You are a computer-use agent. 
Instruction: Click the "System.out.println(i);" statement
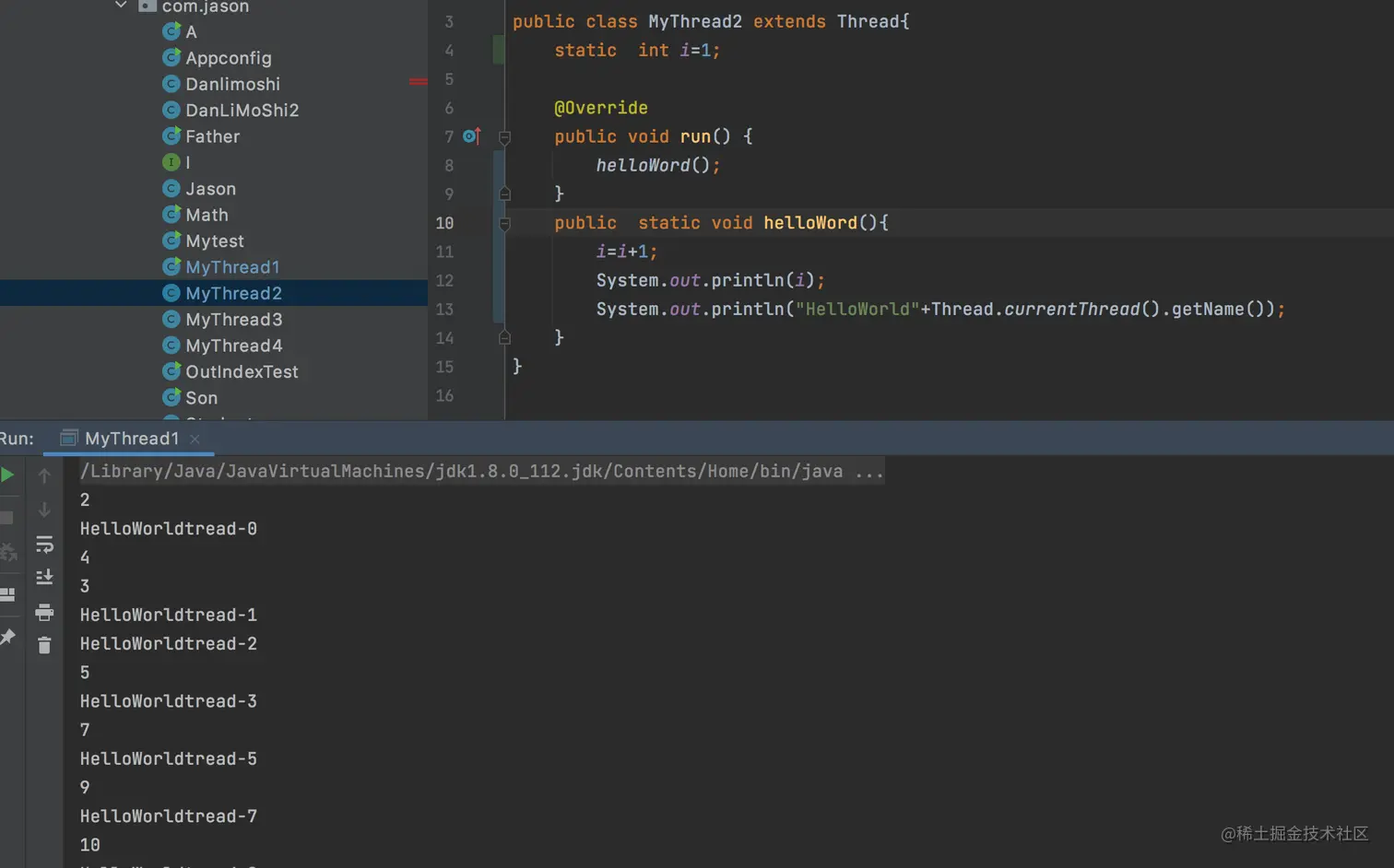[711, 280]
